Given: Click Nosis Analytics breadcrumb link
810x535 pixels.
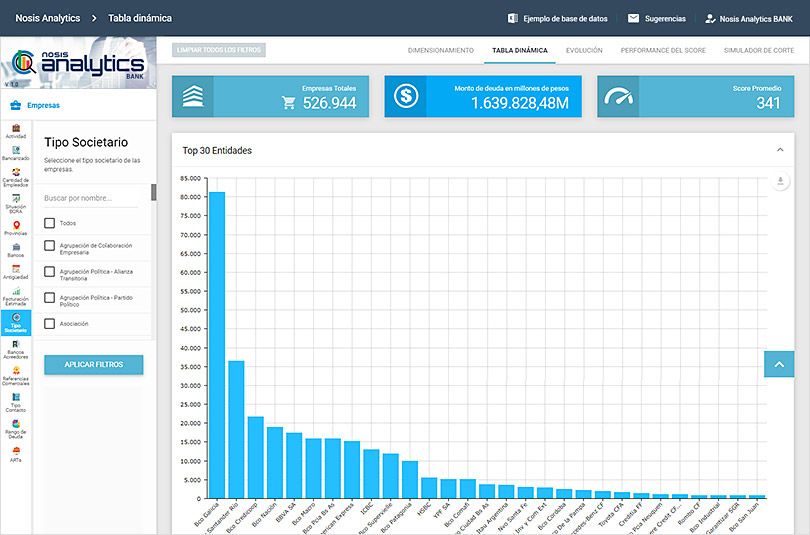Looking at the screenshot, I should coord(48,18).
